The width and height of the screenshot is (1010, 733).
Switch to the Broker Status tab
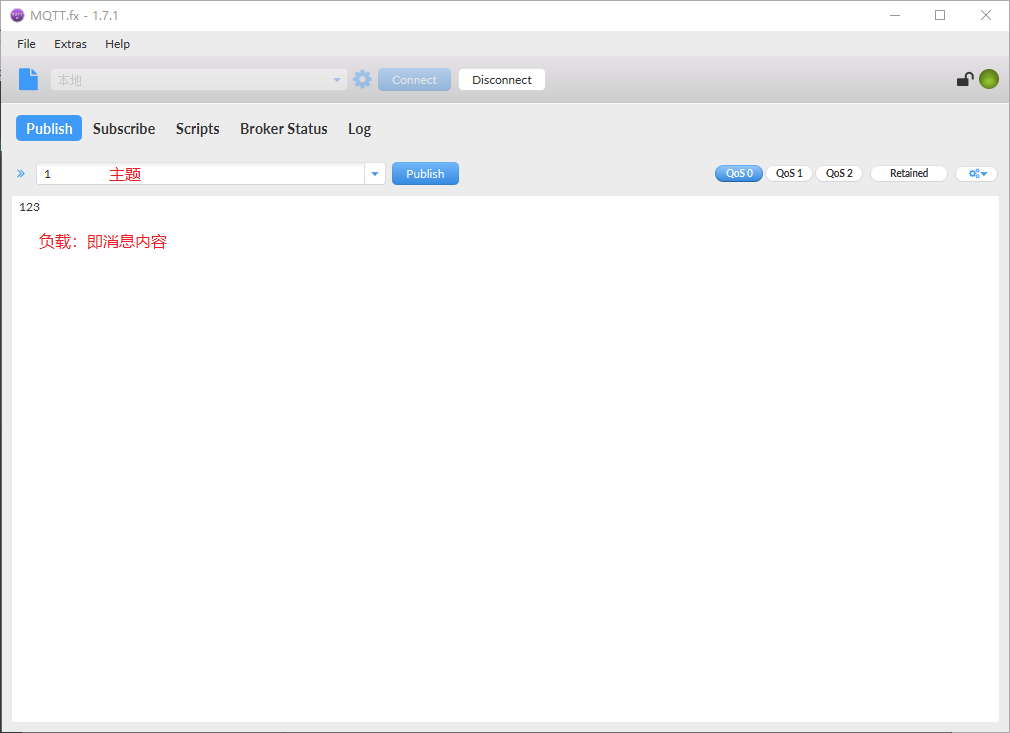[283, 129]
